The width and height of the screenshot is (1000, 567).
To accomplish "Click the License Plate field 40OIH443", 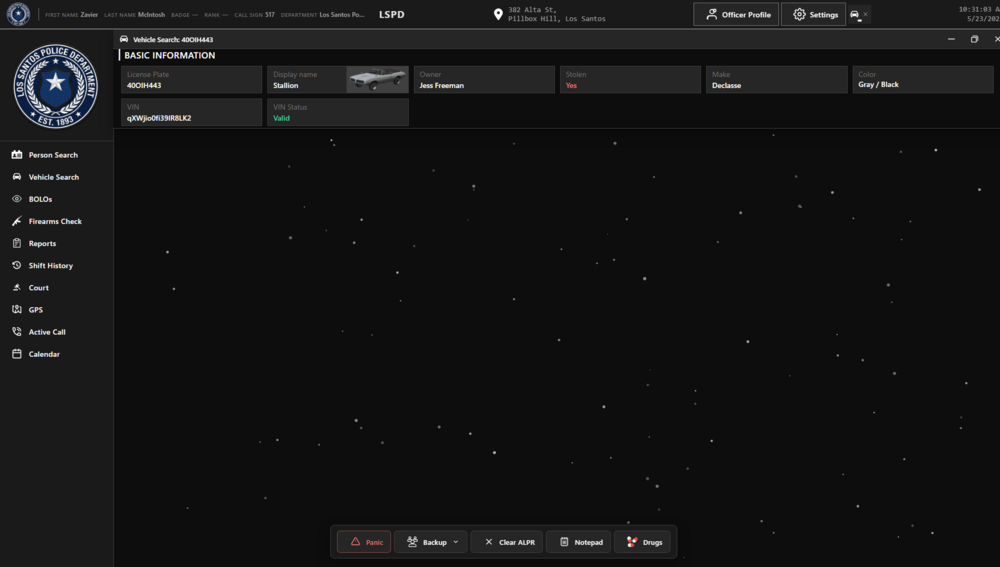I will pyautogui.click(x=191, y=80).
